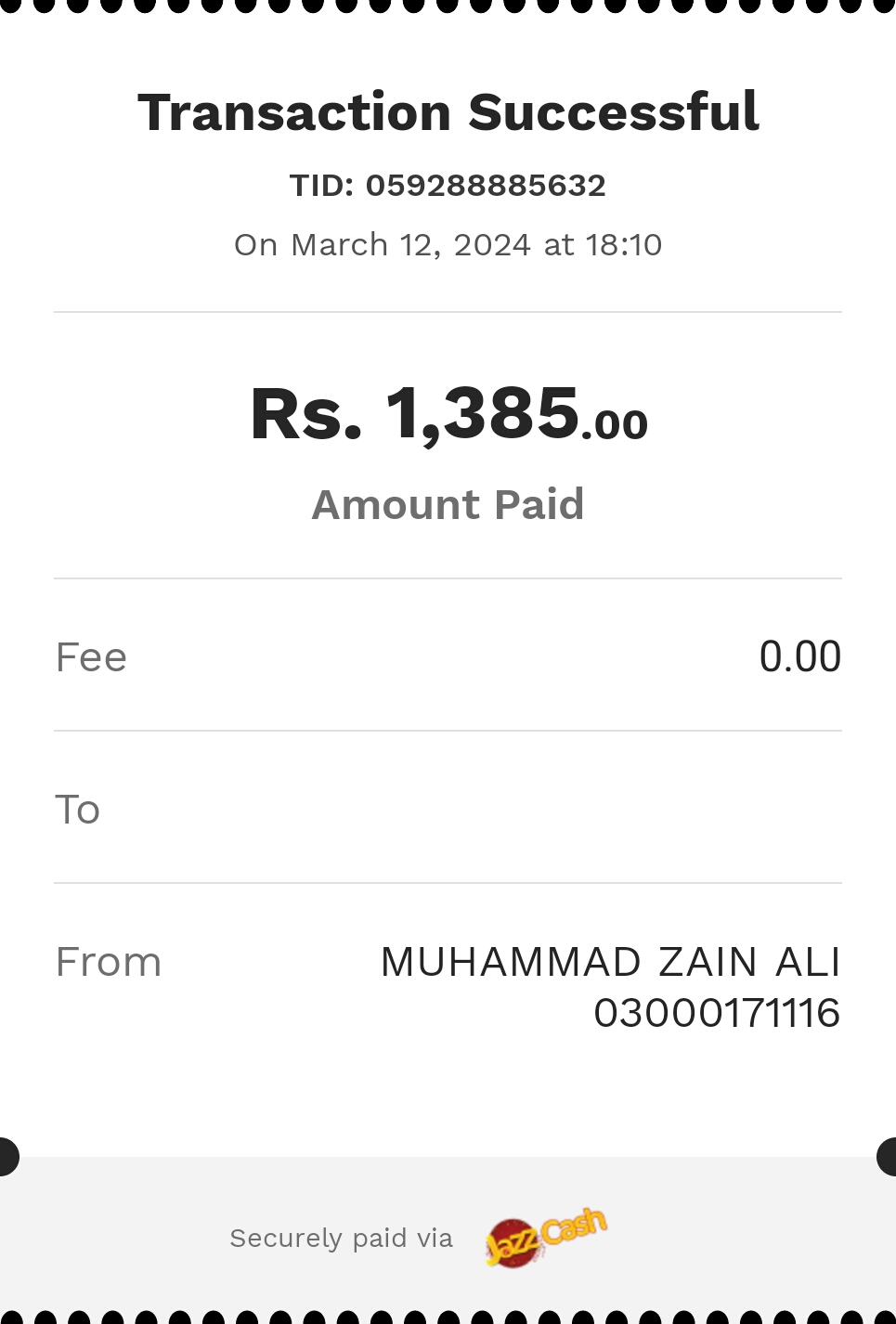The height and width of the screenshot is (1324, 896).
Task: Click the divider line below the date
Action: pyautogui.click(x=448, y=312)
